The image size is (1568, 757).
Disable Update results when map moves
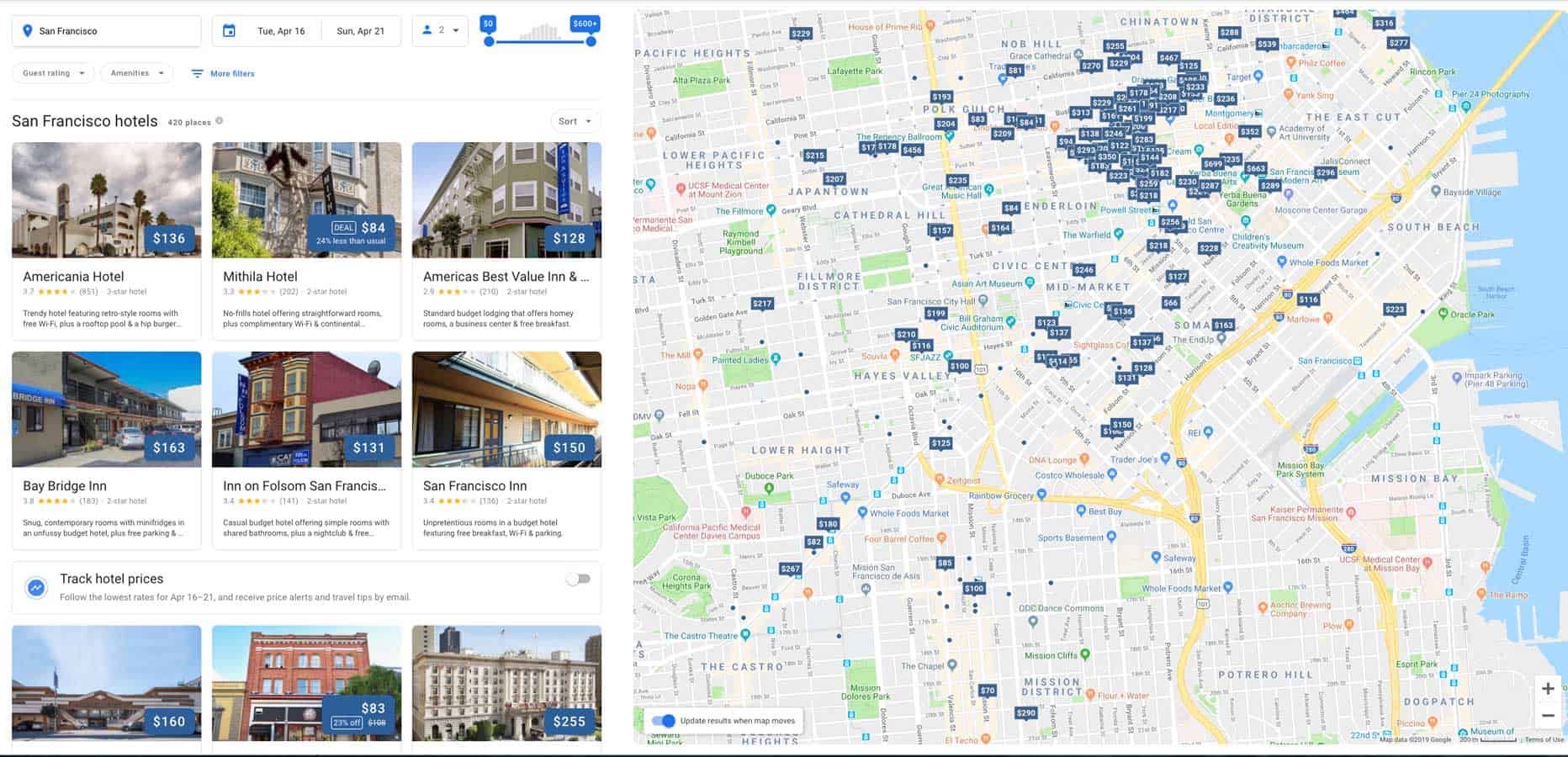click(664, 720)
